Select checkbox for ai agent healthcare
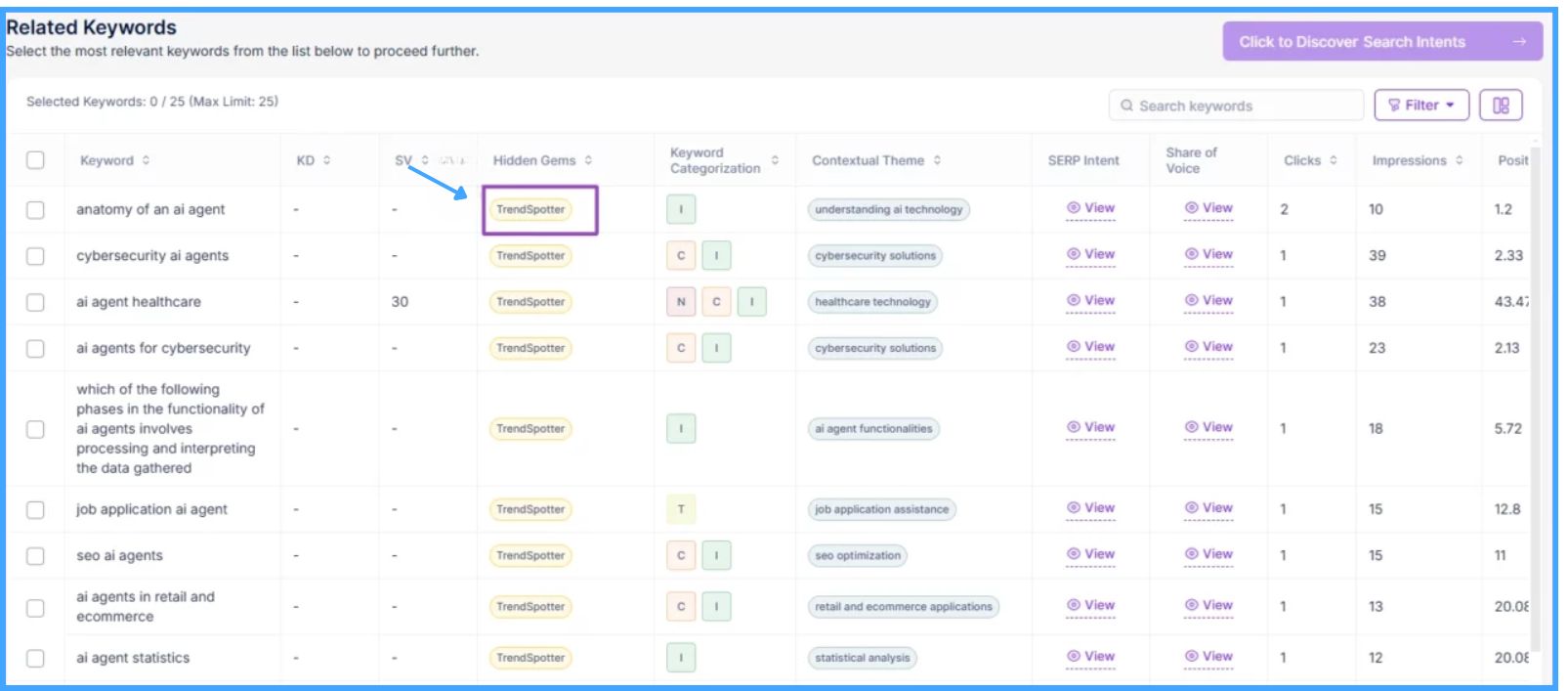Viewport: 1568px width, 691px height. coord(35,302)
